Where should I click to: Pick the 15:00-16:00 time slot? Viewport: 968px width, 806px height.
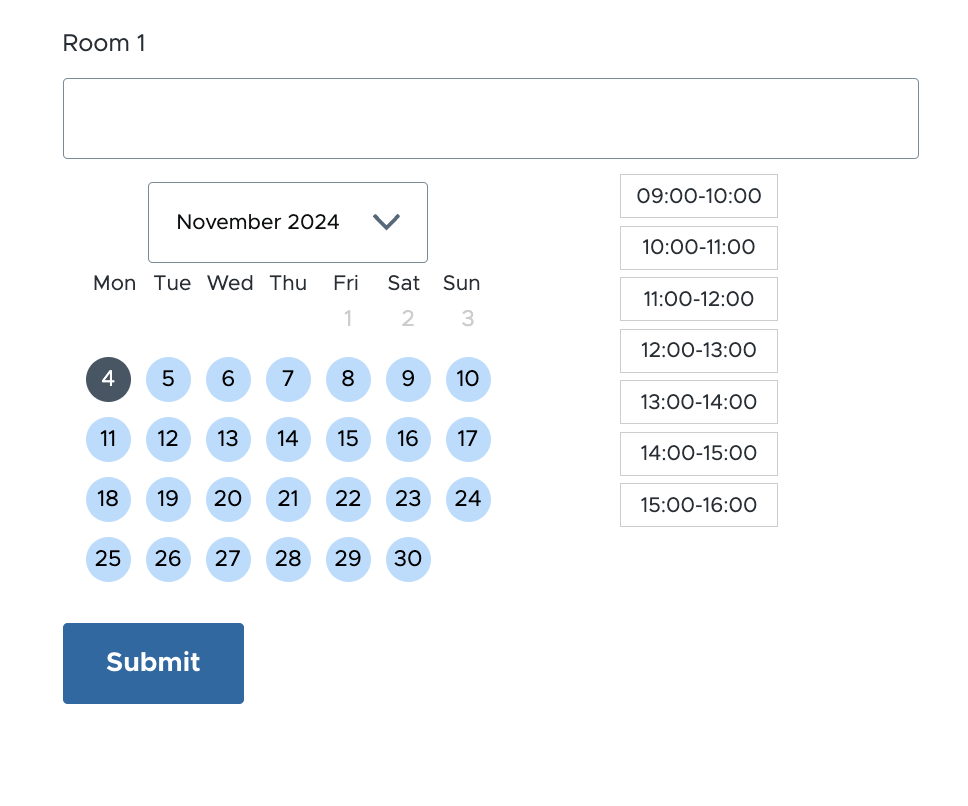[x=698, y=504]
